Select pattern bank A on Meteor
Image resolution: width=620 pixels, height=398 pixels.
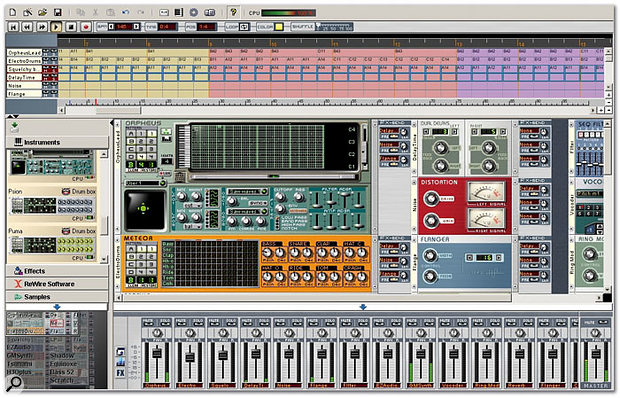point(131,249)
